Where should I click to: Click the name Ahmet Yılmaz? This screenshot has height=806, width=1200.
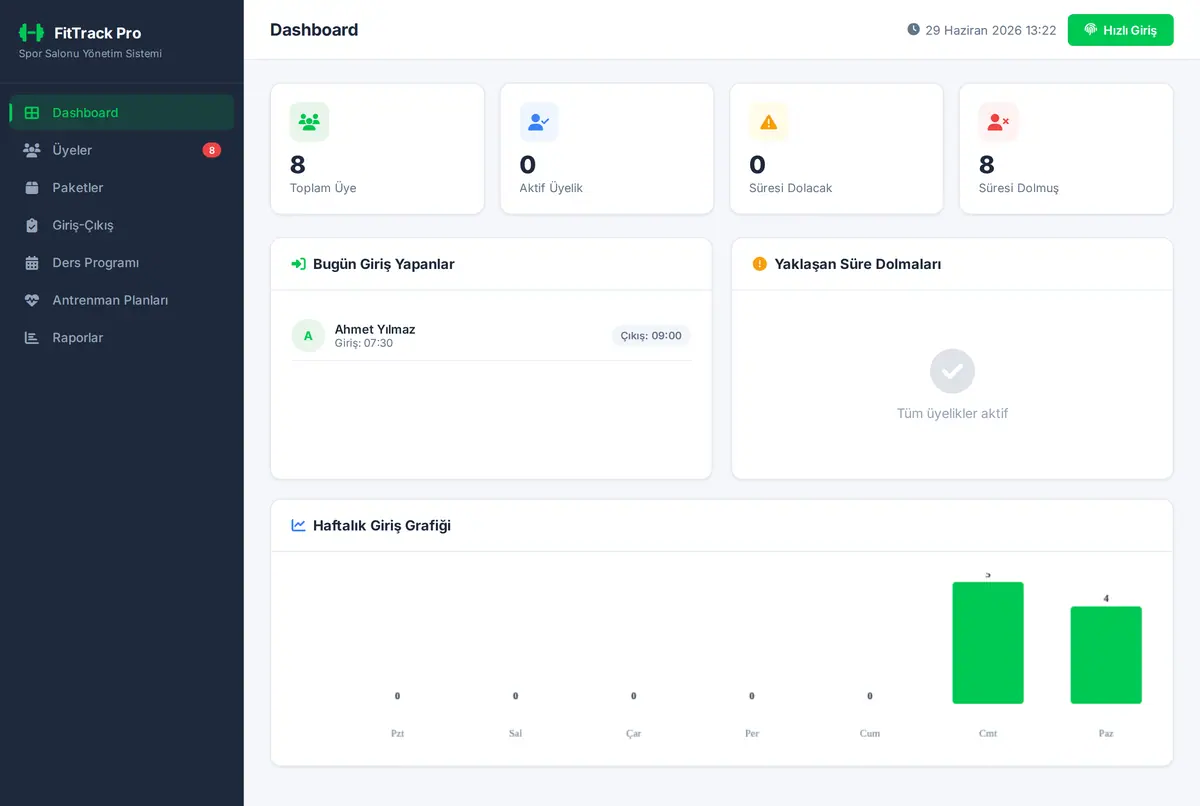pyautogui.click(x=375, y=329)
